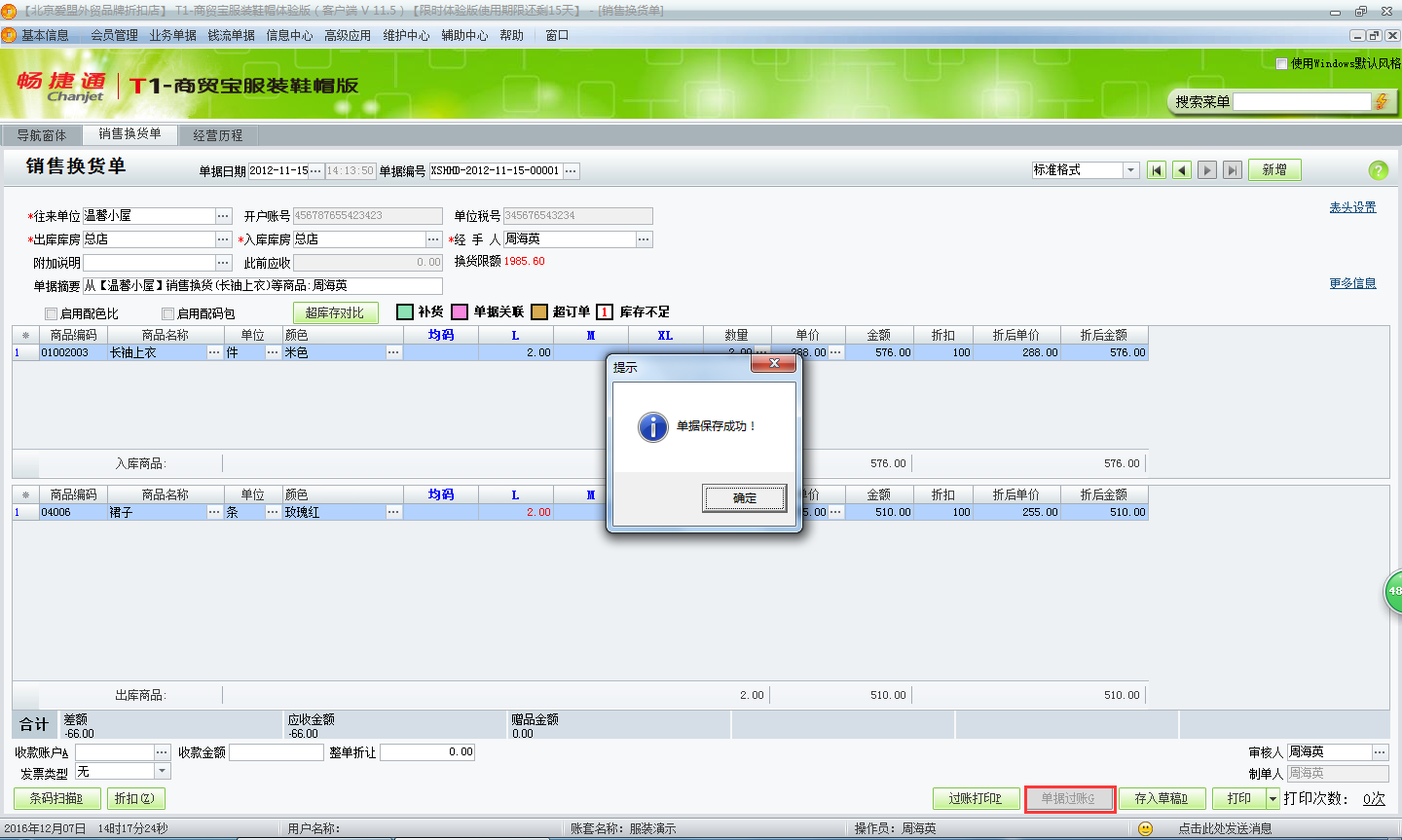Open the 会员管理 menu
The width and height of the screenshot is (1402, 840).
tap(115, 35)
